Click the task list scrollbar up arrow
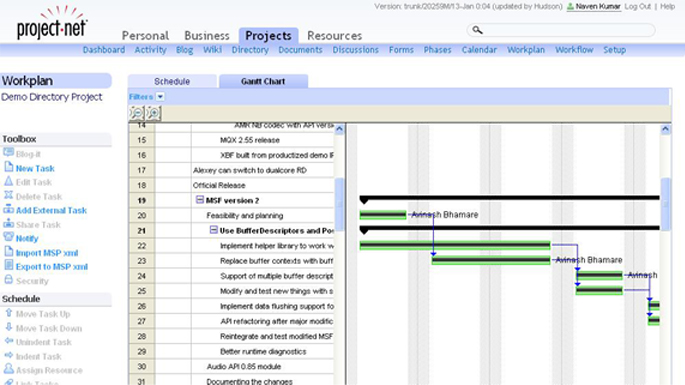The image size is (685, 385). click(x=339, y=129)
